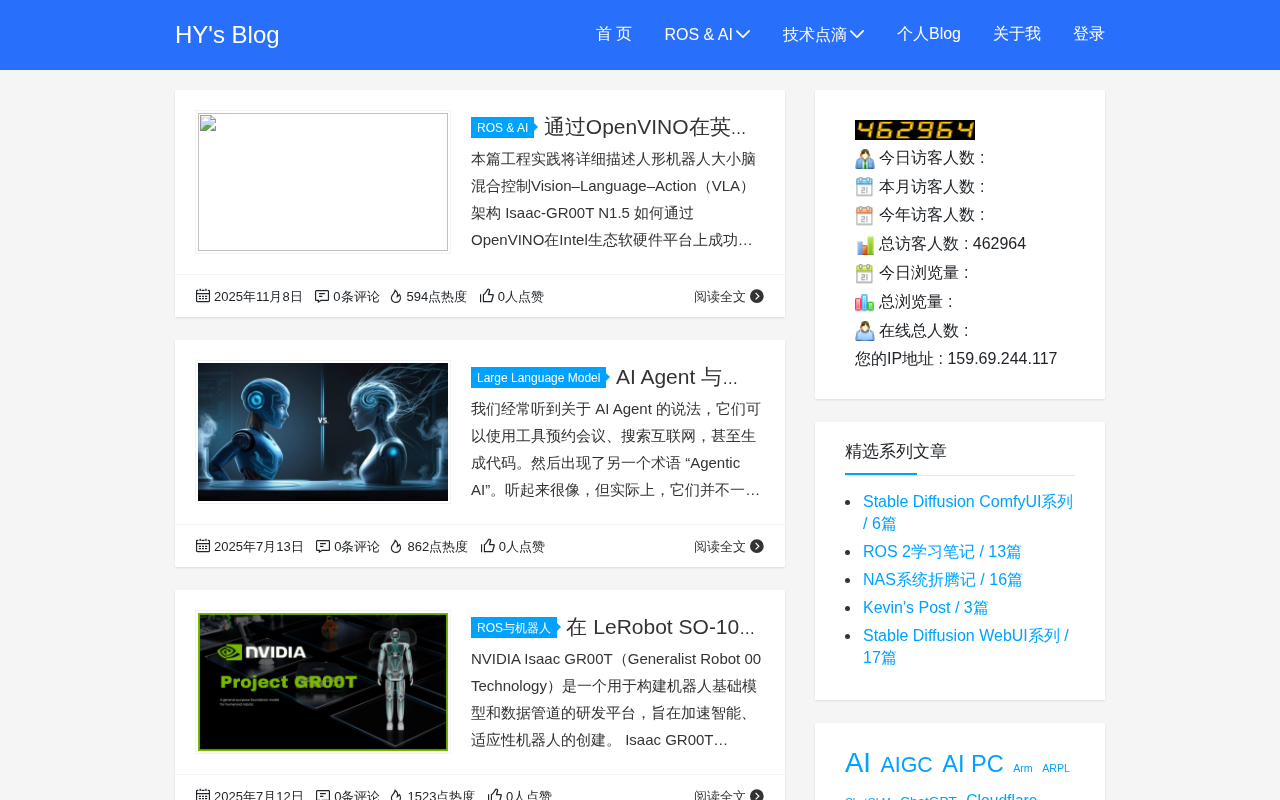
Task: Click the 精选系列文章 section heading
Action: 896,451
